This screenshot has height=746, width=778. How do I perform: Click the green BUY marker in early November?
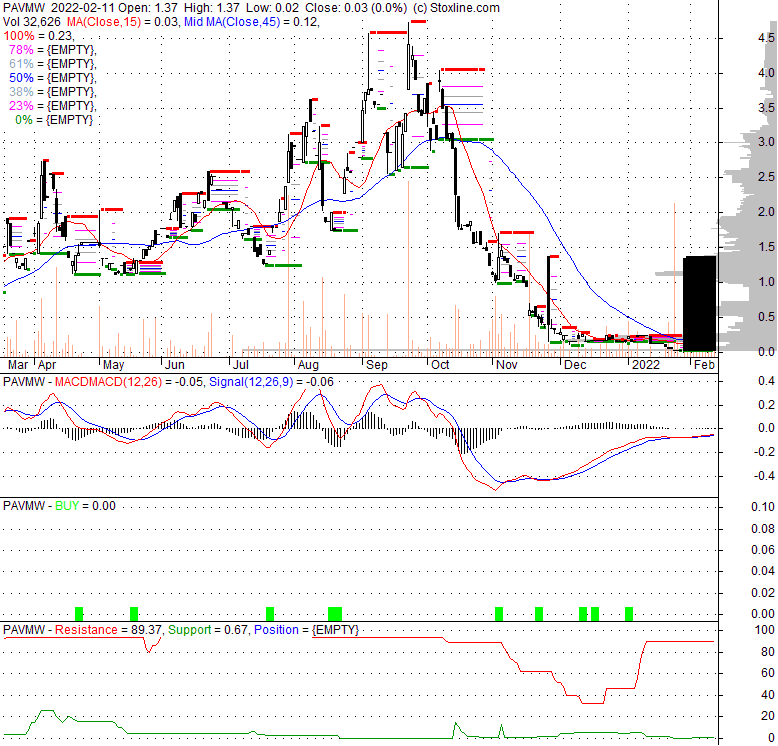click(499, 614)
